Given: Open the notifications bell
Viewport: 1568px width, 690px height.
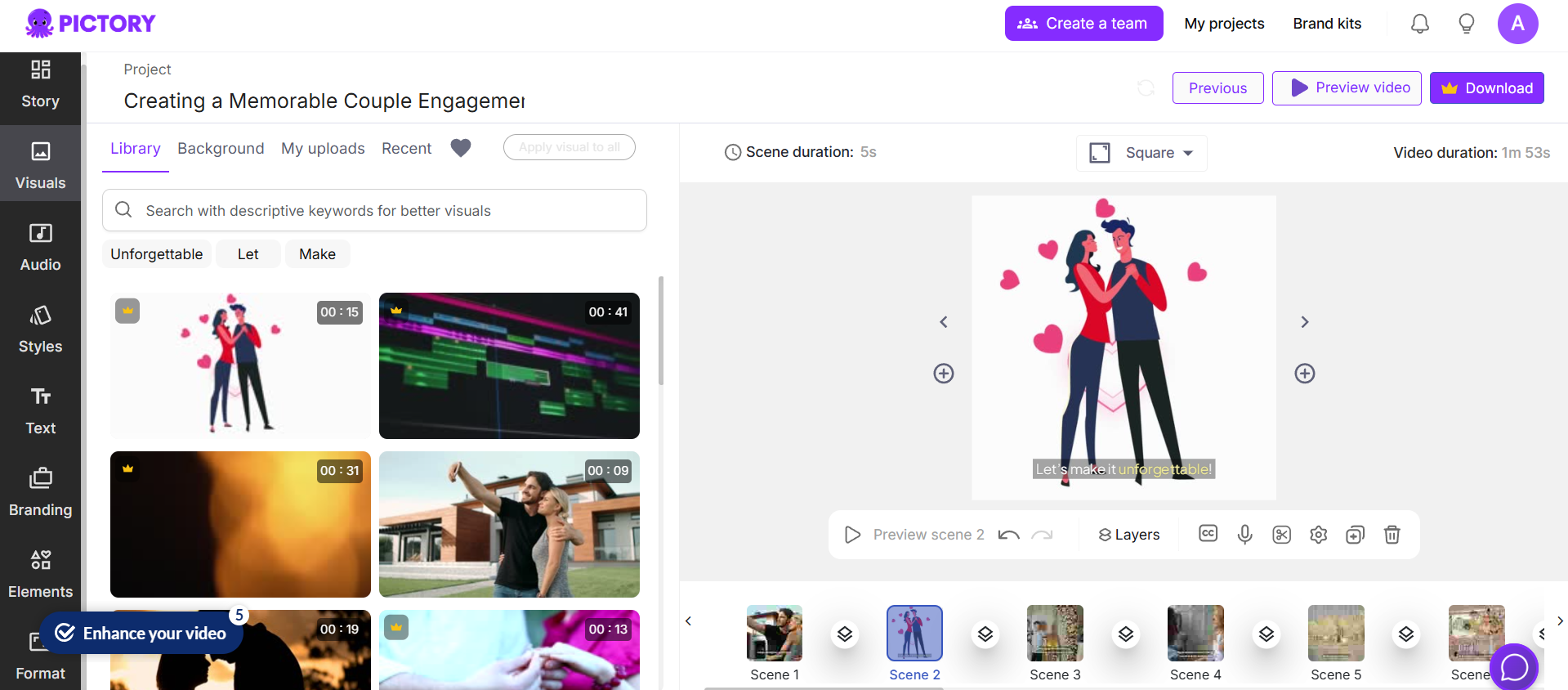Looking at the screenshot, I should 1419,24.
